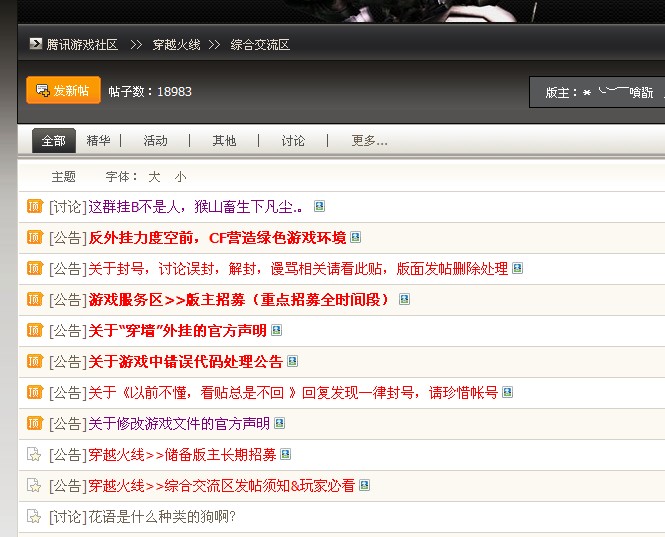Open post 关于游戏中错误代码处理公告

pos(186,361)
